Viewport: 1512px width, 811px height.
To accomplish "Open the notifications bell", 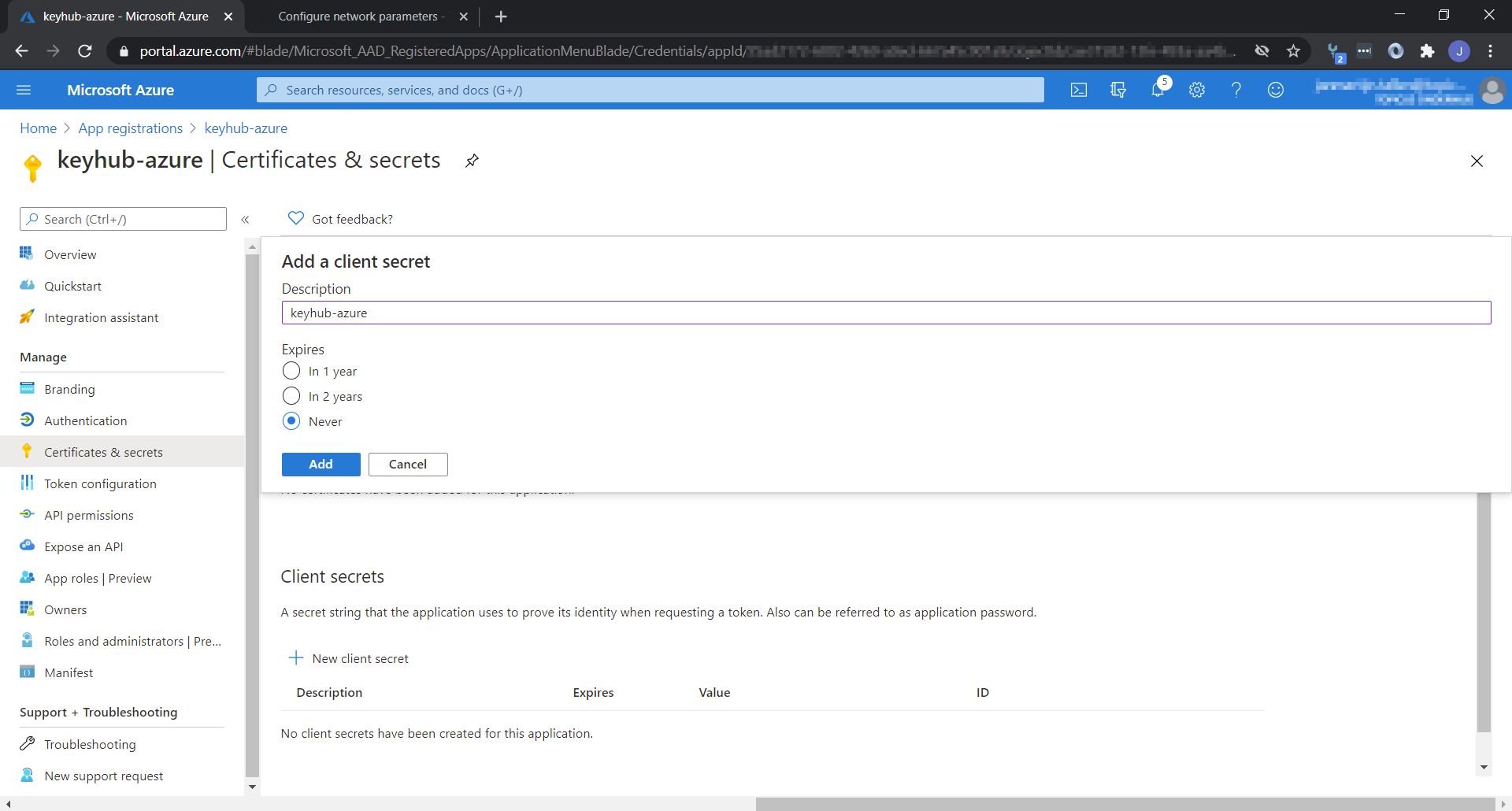I will pyautogui.click(x=1158, y=90).
